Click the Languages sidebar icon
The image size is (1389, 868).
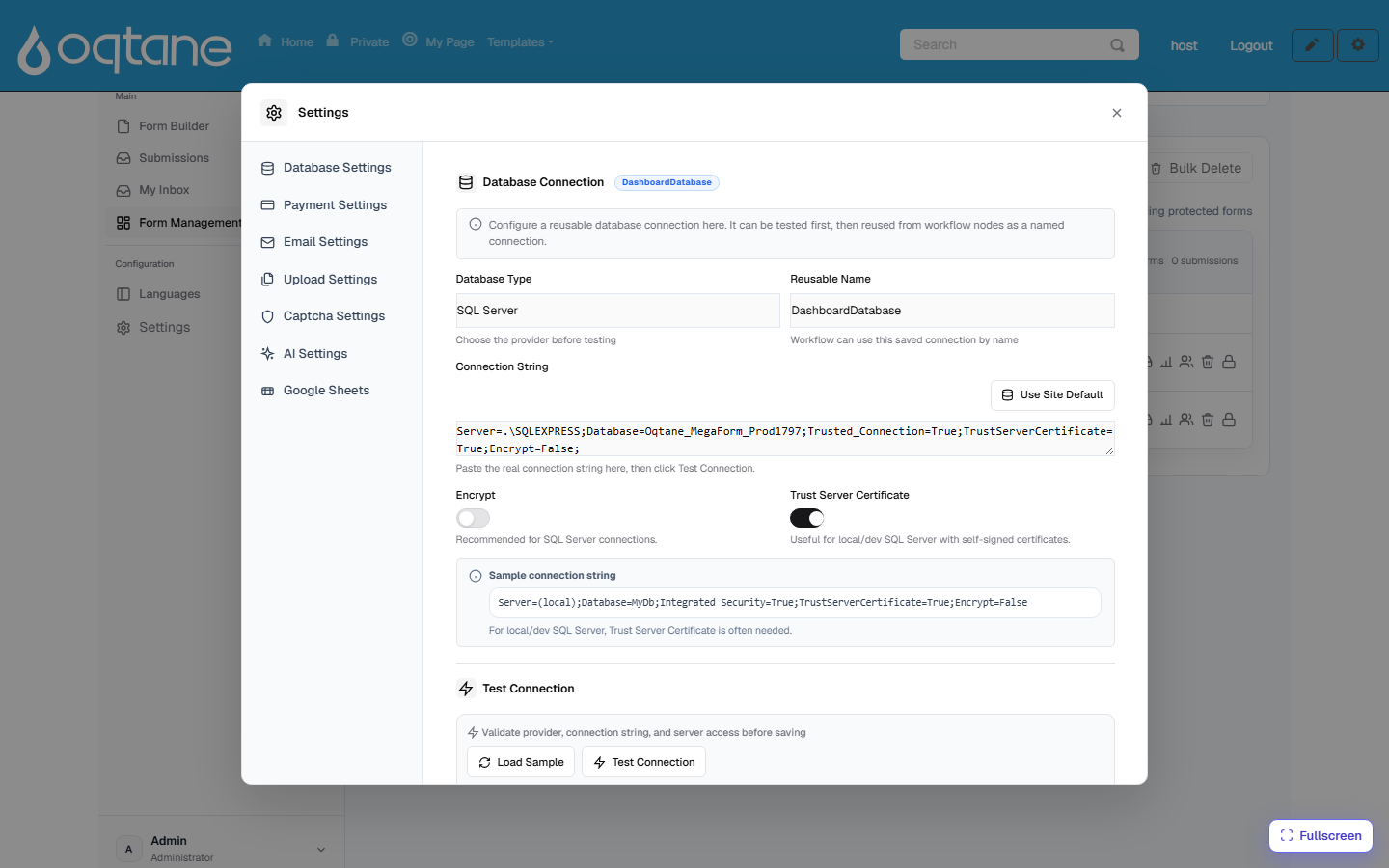[123, 294]
